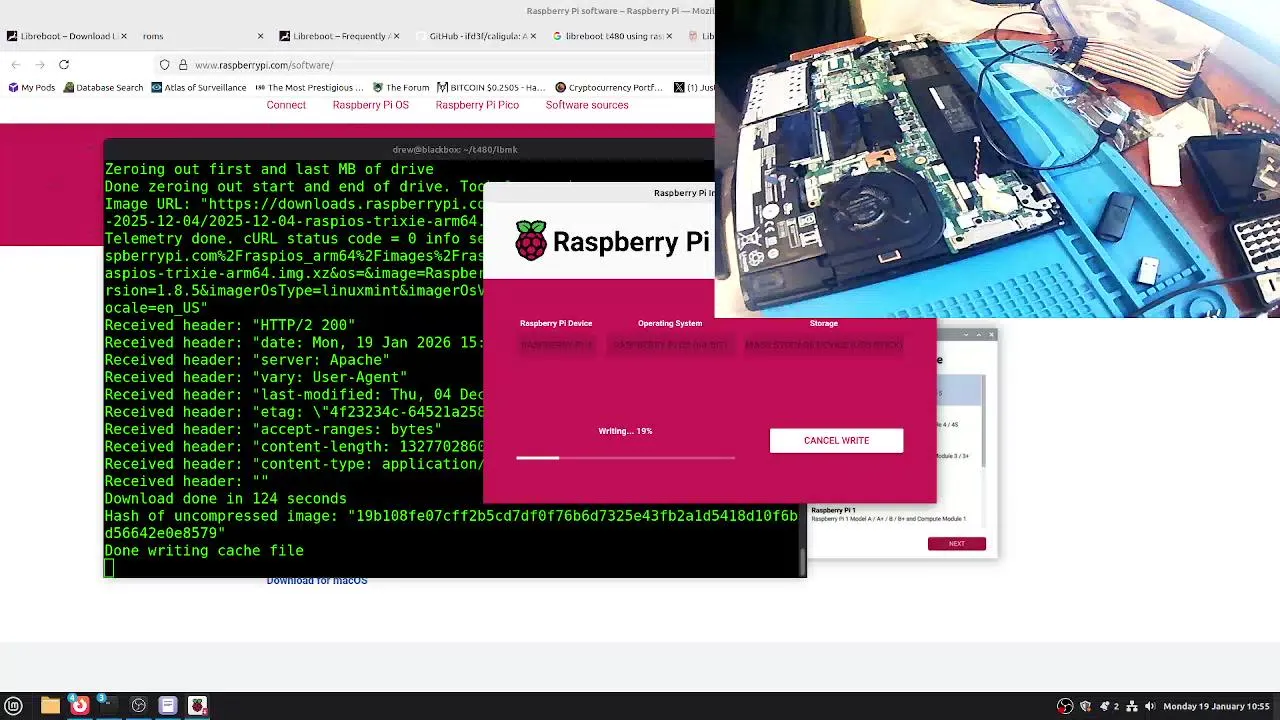1280x720 pixels.
Task: Open The Forum bookmark
Action: pyautogui.click(x=400, y=88)
